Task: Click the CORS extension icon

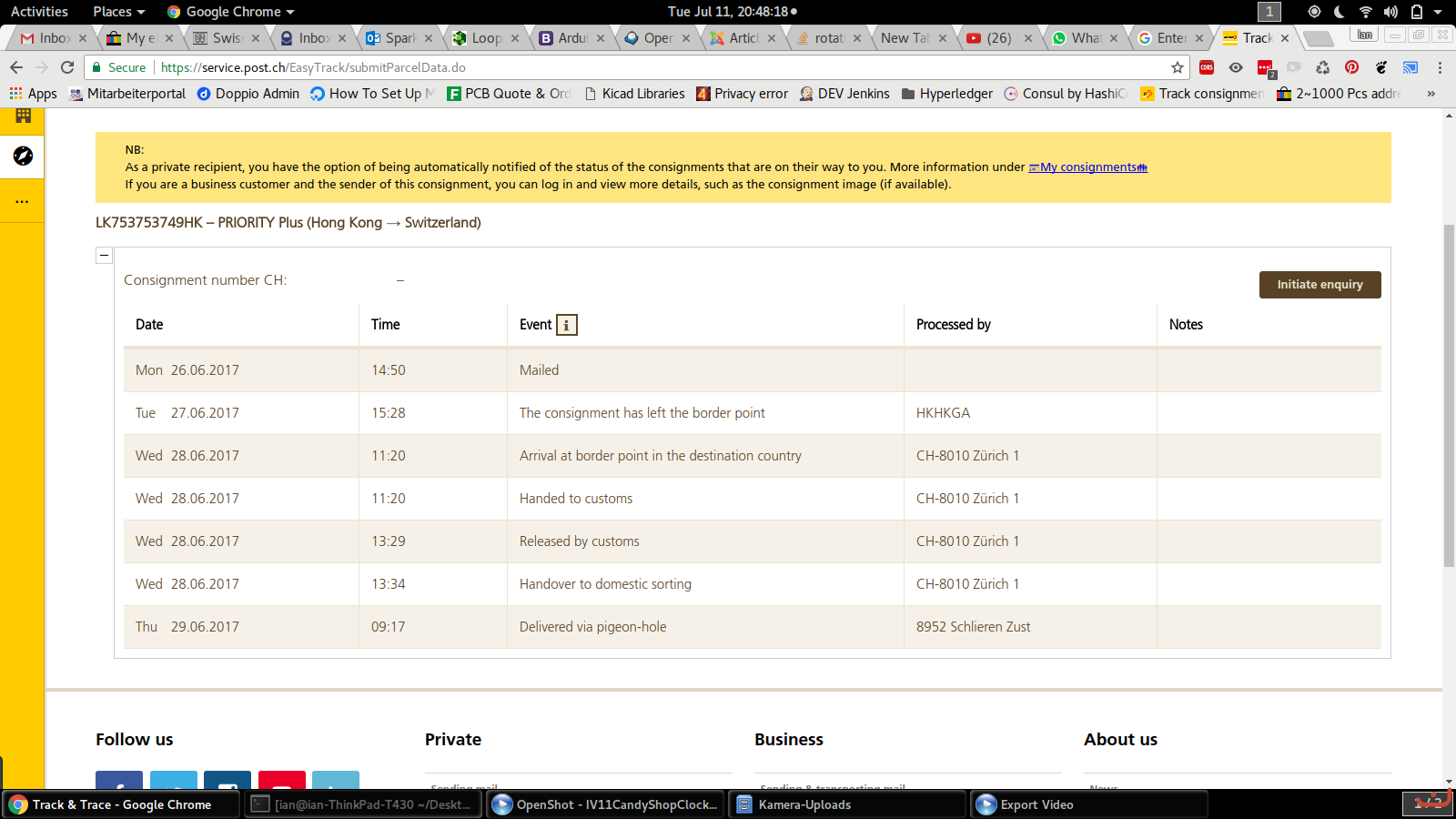Action: 1207,67
